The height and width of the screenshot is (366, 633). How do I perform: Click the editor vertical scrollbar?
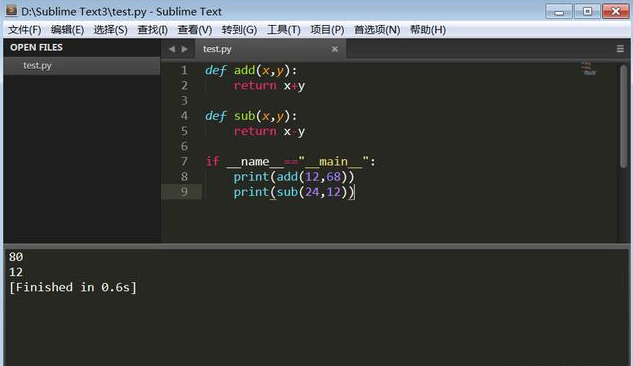pos(624,116)
